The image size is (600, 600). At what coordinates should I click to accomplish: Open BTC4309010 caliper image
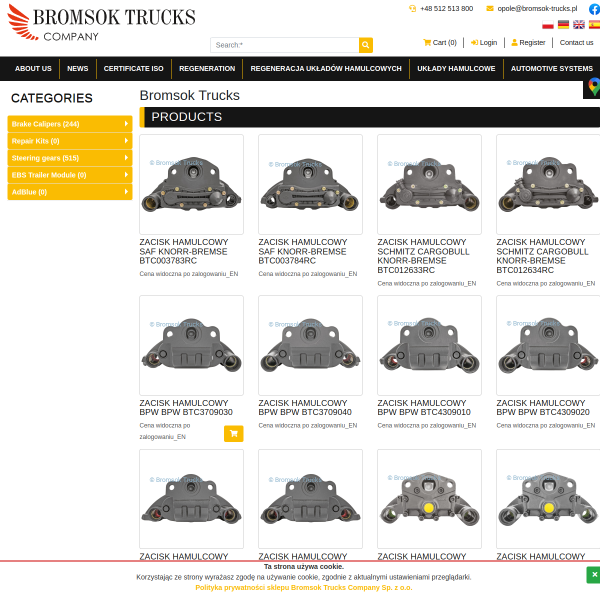tap(429, 346)
